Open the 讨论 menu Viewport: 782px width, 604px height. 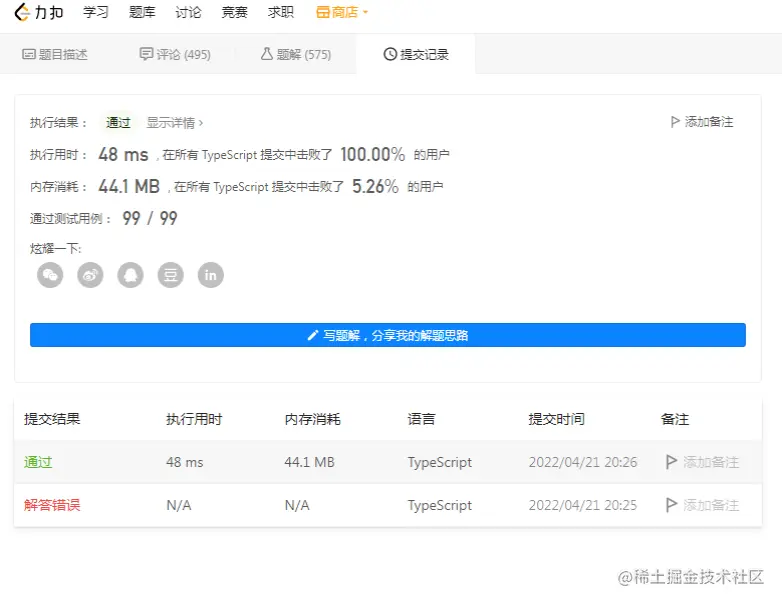(188, 12)
